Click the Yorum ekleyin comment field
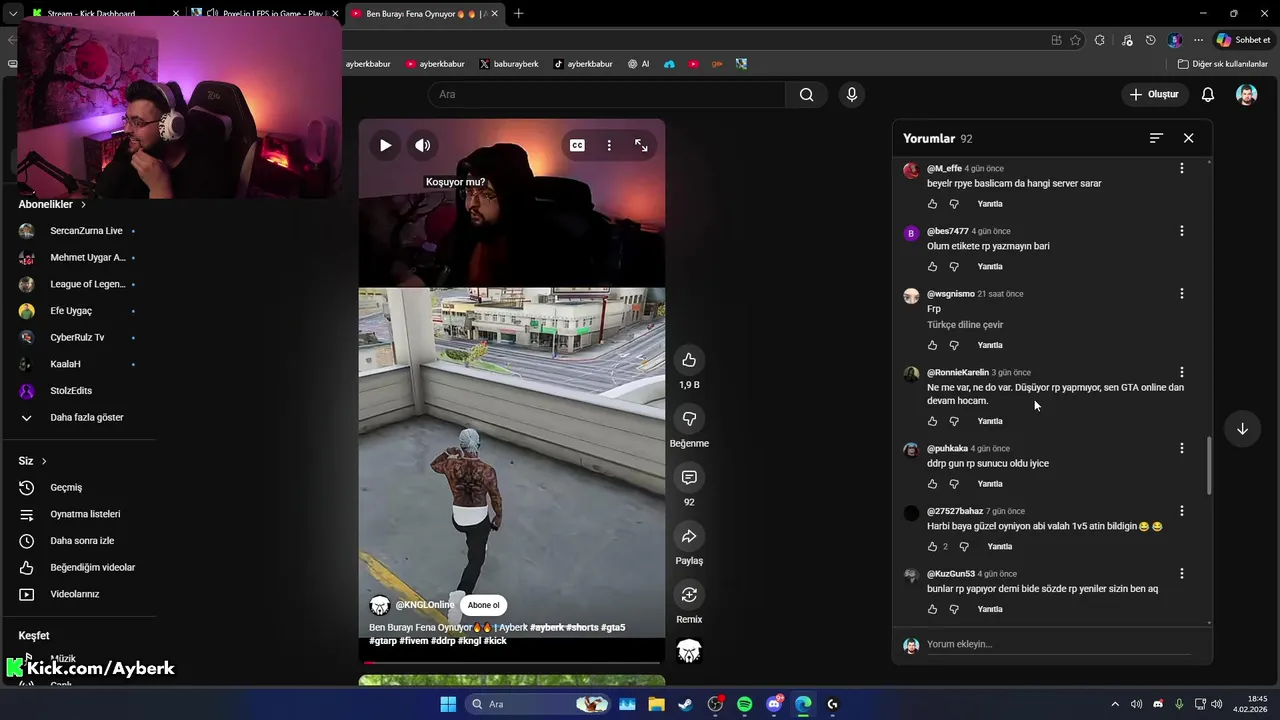1280x720 pixels. click(1060, 644)
